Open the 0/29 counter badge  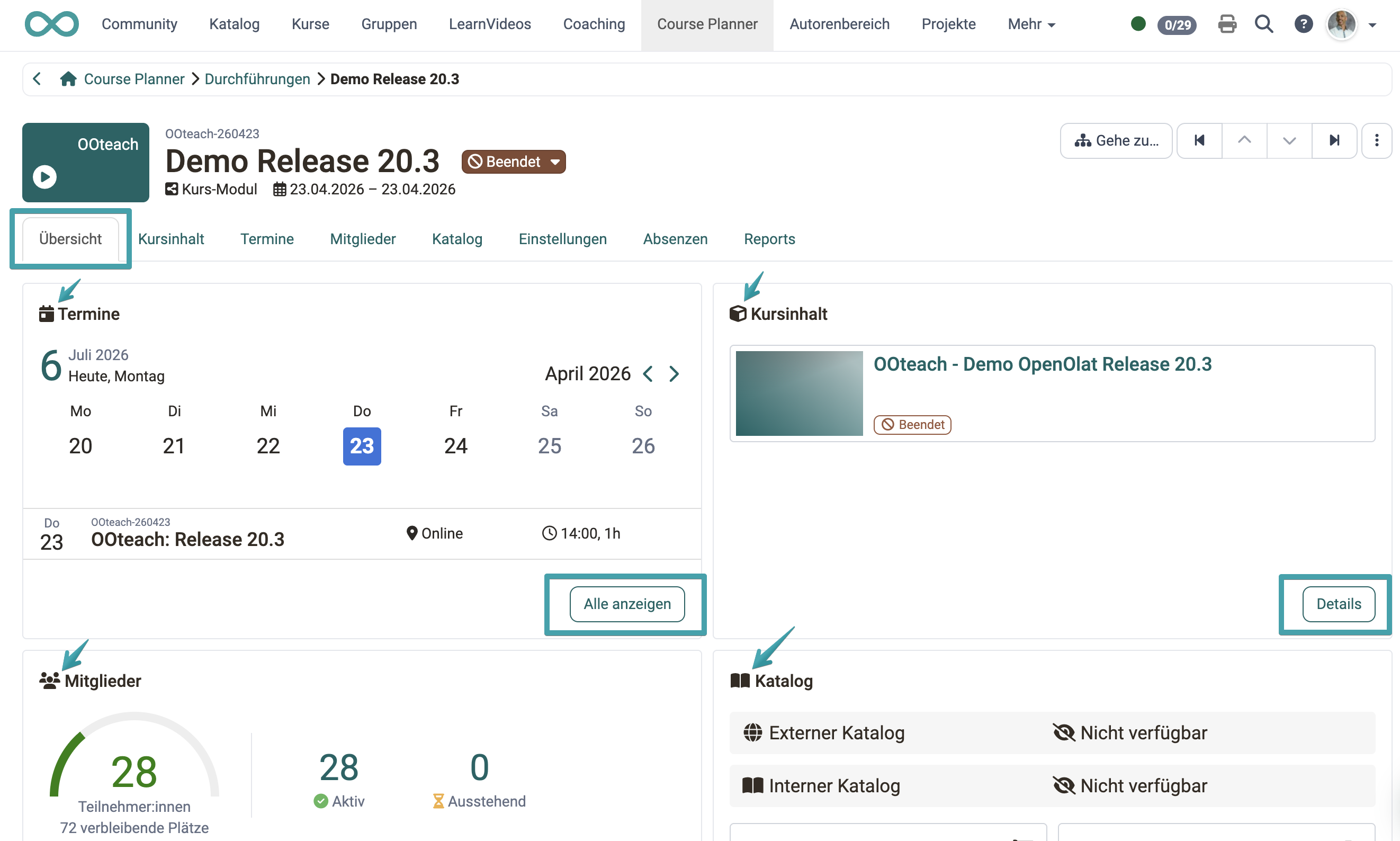tap(1177, 25)
